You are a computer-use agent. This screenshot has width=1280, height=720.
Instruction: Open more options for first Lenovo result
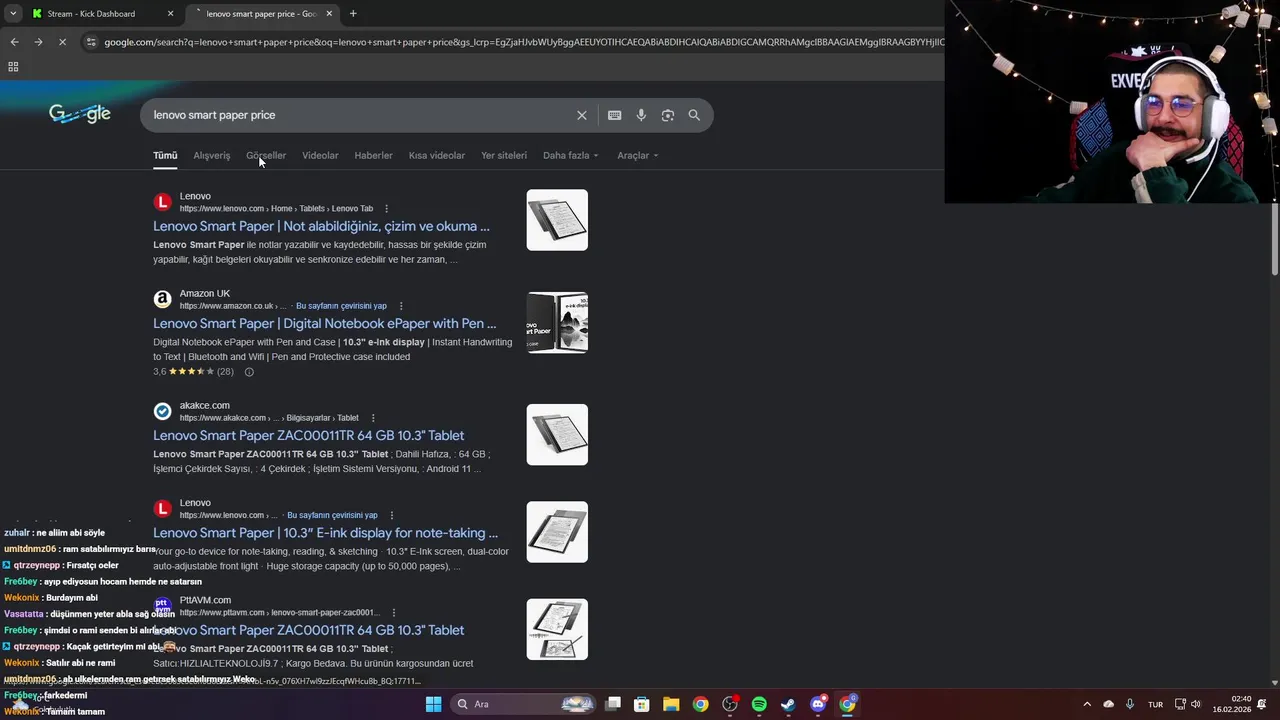tap(386, 209)
